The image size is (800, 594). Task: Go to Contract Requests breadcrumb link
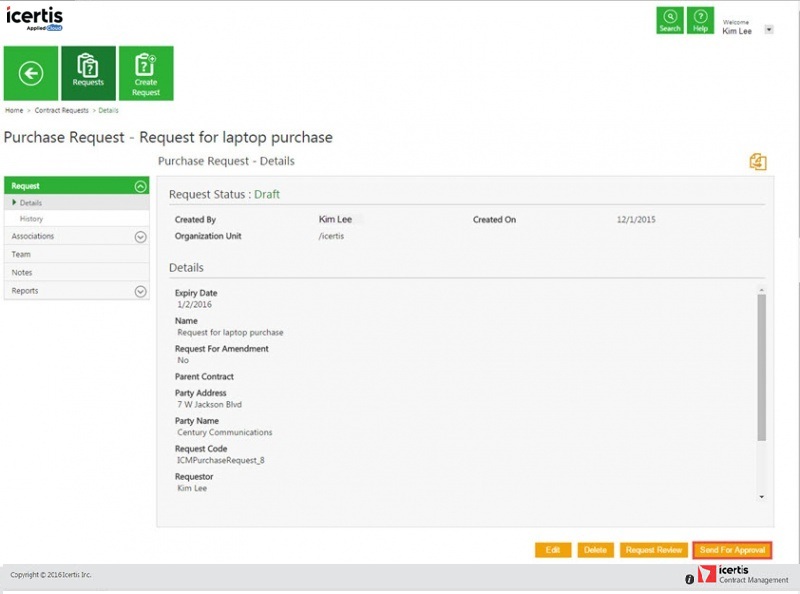61,110
